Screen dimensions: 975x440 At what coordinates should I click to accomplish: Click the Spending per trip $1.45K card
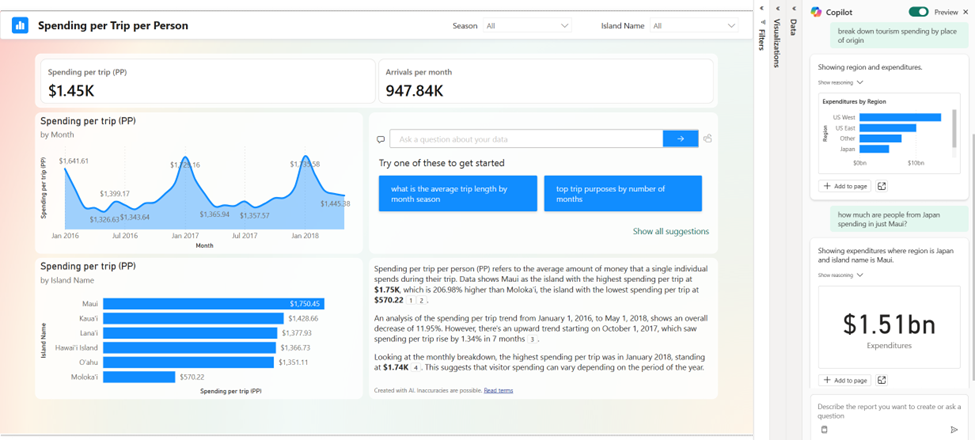tap(208, 81)
